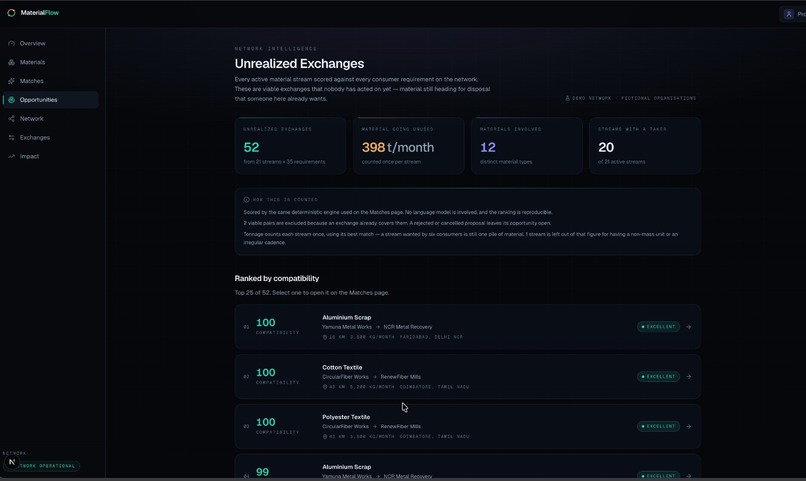Click the Network Intelligence label
The width and height of the screenshot is (806, 481).
pos(276,49)
